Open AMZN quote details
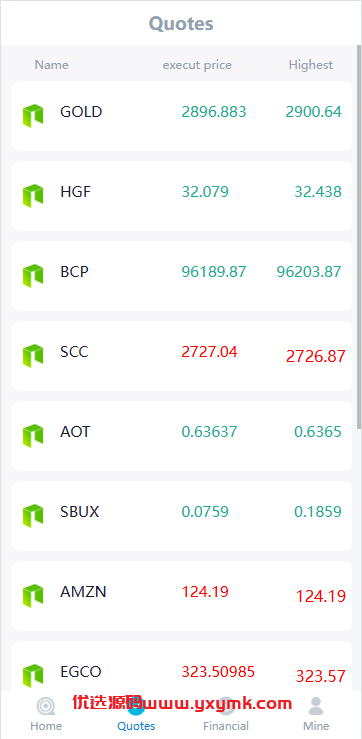This screenshot has height=739, width=362. [x=181, y=596]
